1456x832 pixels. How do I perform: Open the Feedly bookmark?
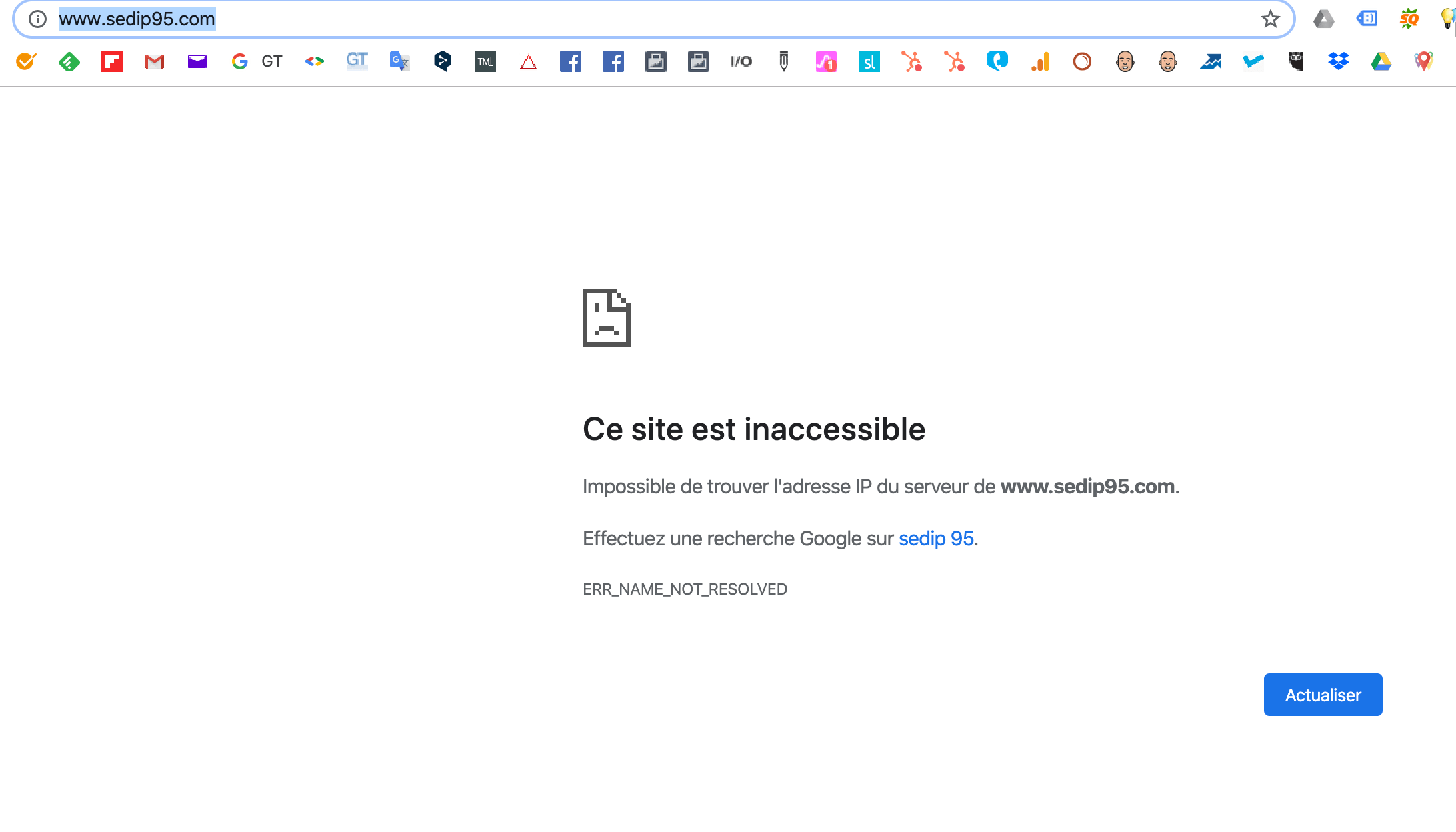coord(69,62)
